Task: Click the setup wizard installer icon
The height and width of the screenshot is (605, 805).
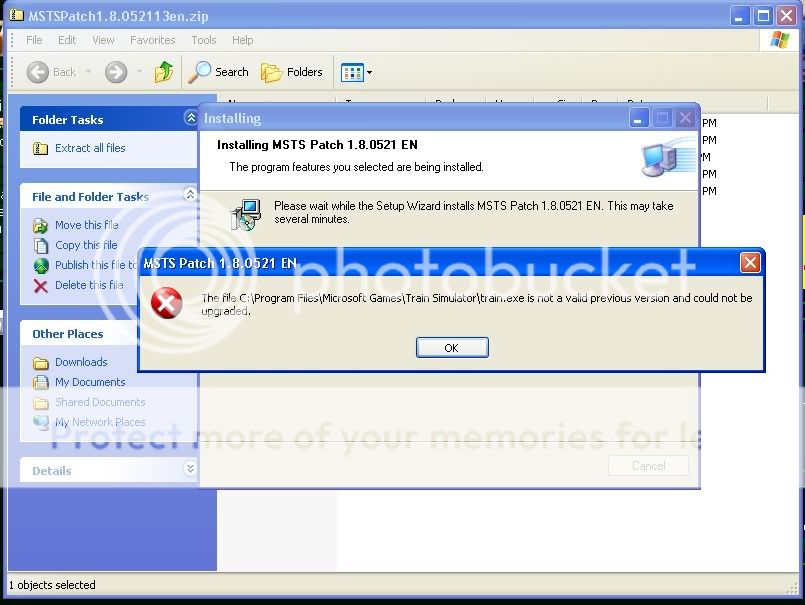Action: pos(246,214)
